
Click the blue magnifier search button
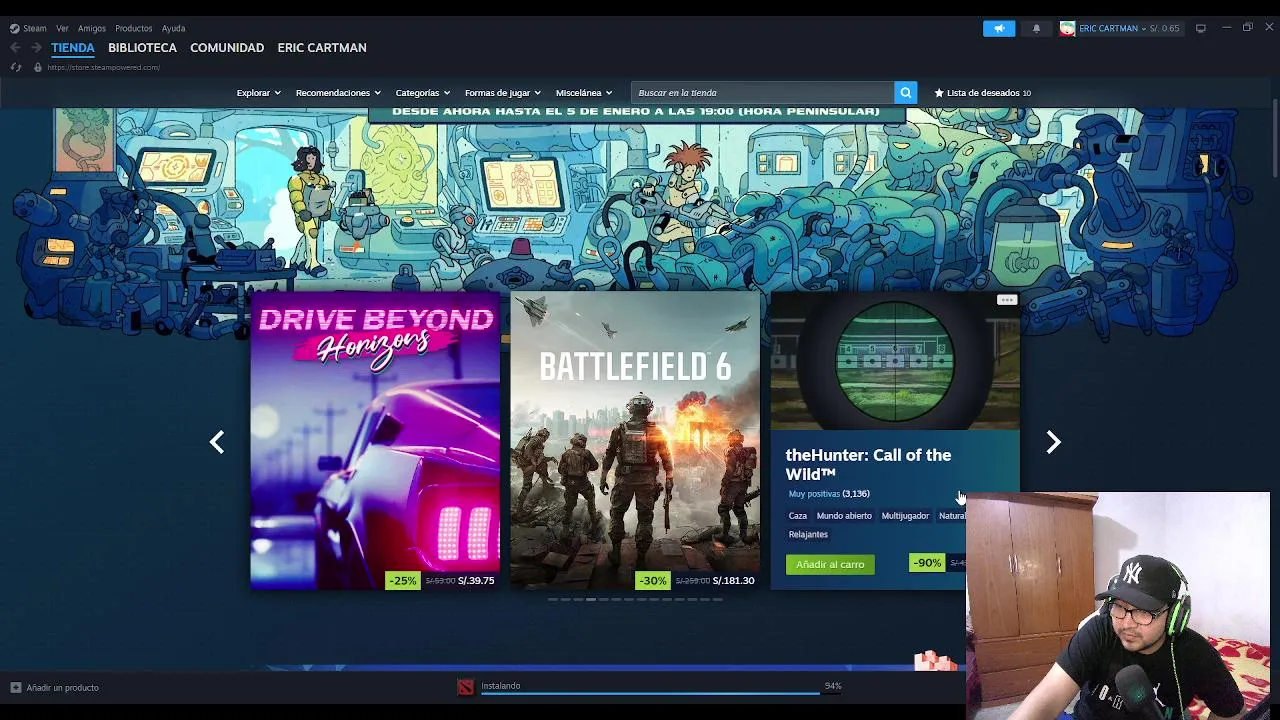click(905, 93)
